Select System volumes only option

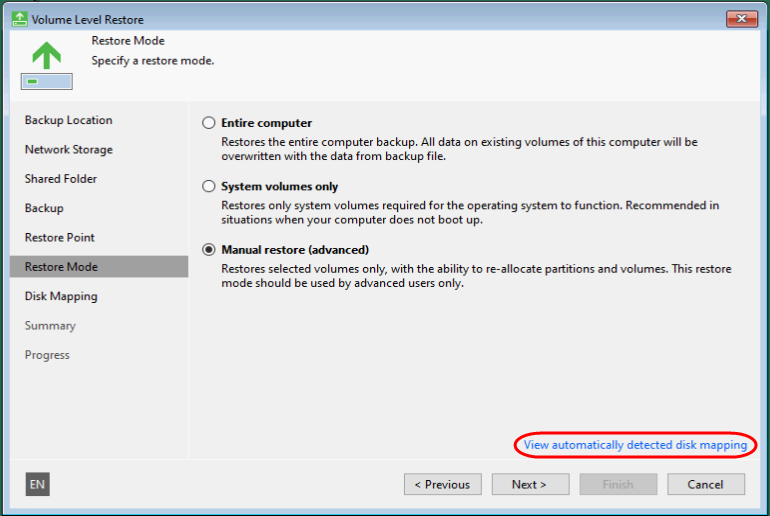[x=209, y=186]
